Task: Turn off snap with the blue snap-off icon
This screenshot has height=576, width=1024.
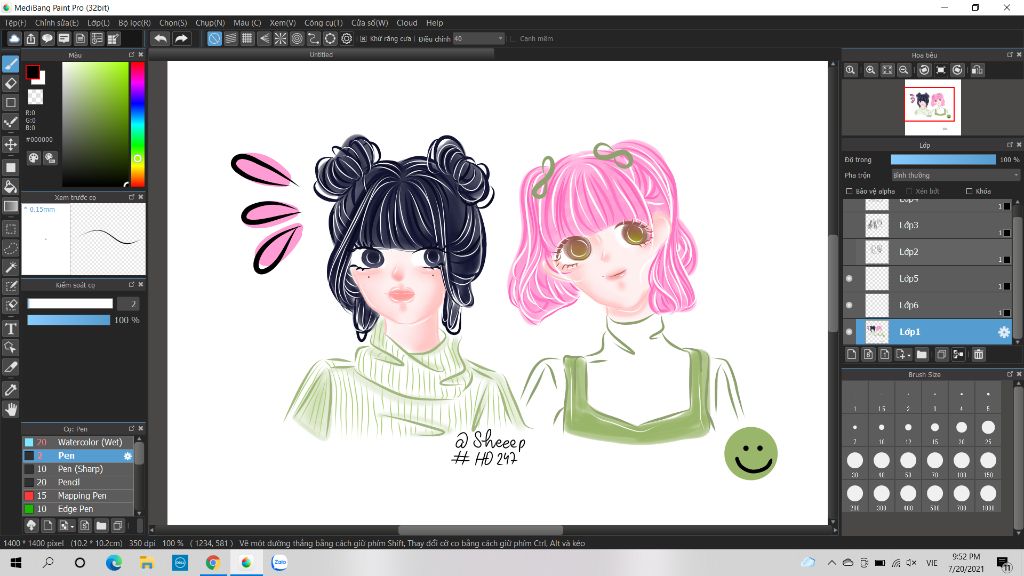Action: [x=214, y=39]
